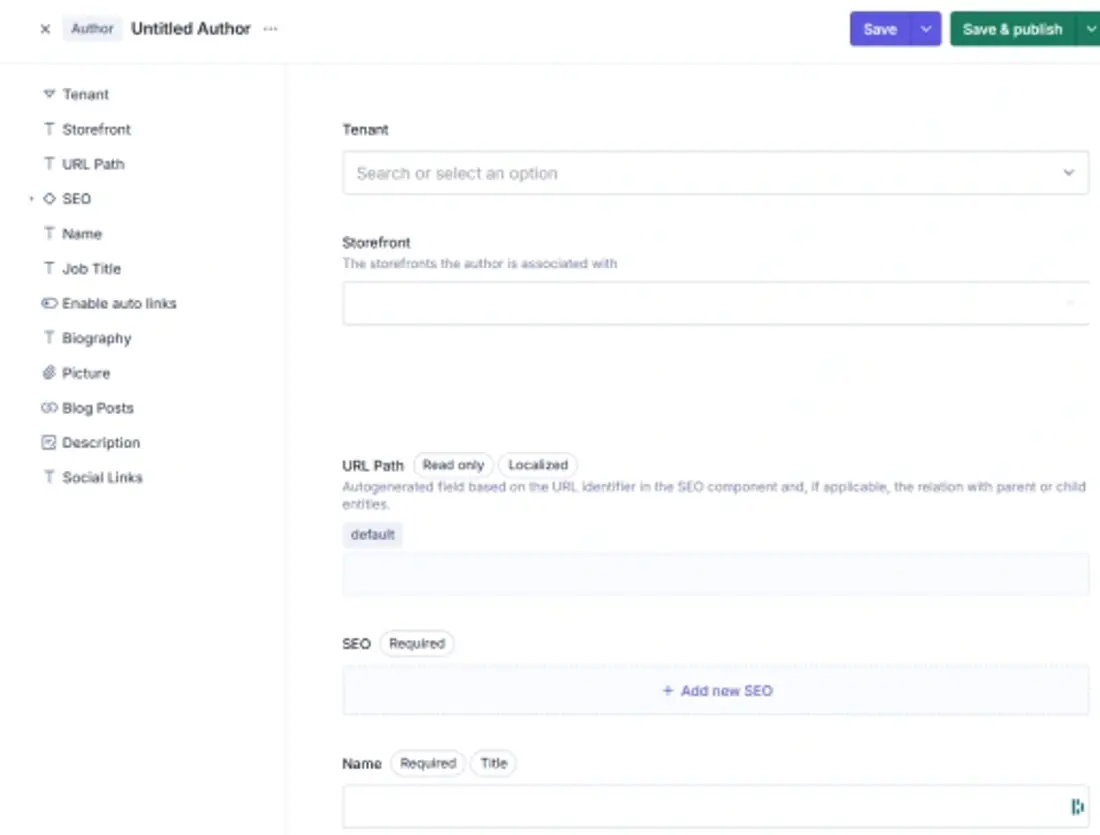Click the Biography text icon in sidebar
Screen dimensions: 1100x835
coord(49,338)
